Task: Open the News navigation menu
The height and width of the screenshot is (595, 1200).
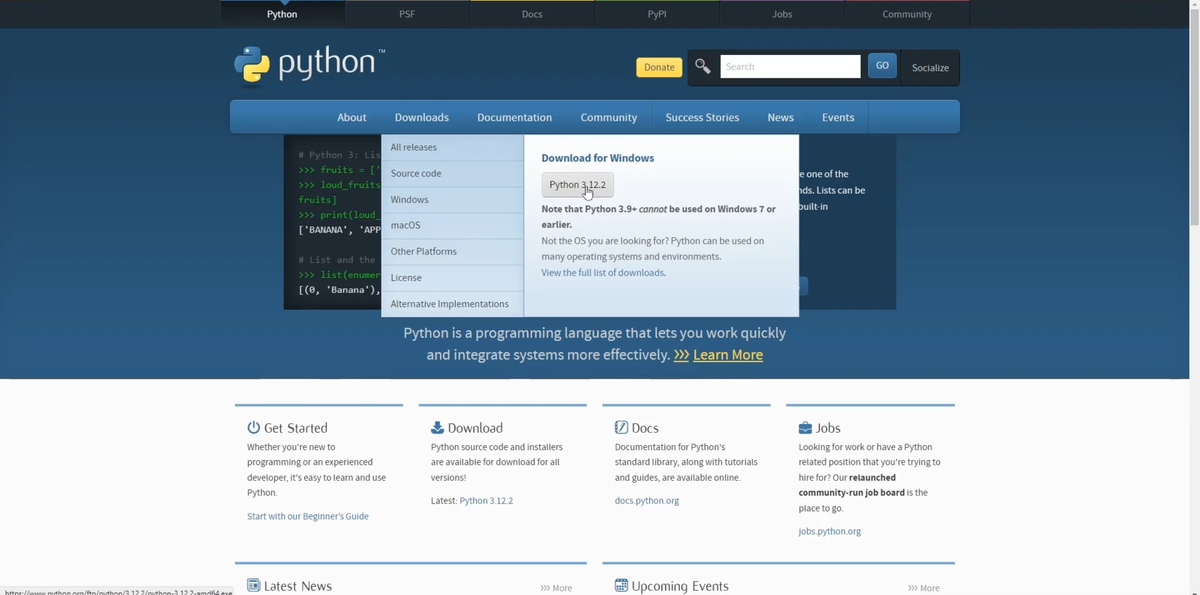Action: [x=780, y=117]
